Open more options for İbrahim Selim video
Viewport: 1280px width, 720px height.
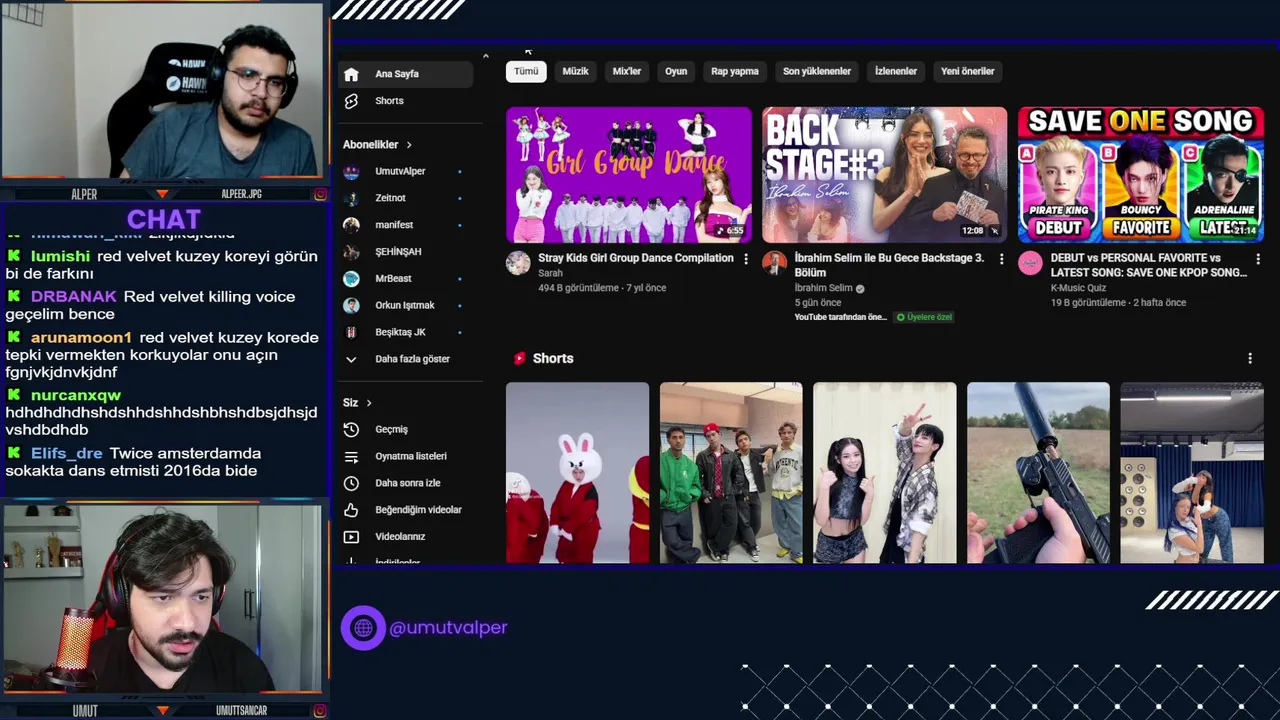tap(1001, 259)
